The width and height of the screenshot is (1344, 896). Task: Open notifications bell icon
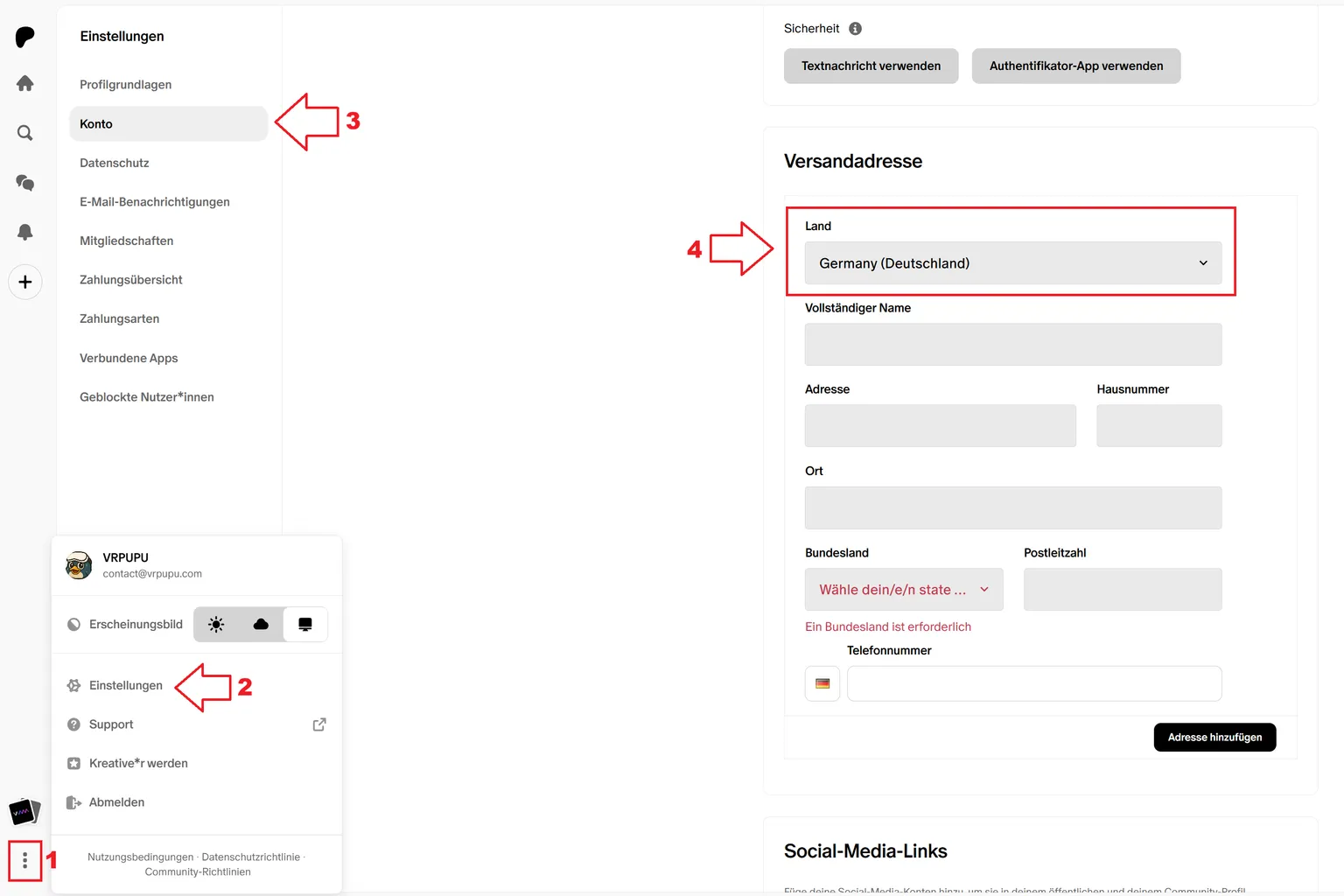tap(24, 232)
